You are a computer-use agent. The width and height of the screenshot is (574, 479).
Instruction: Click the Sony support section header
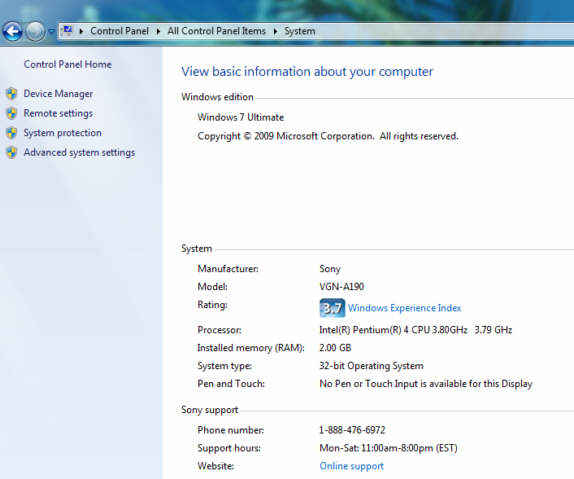click(209, 410)
